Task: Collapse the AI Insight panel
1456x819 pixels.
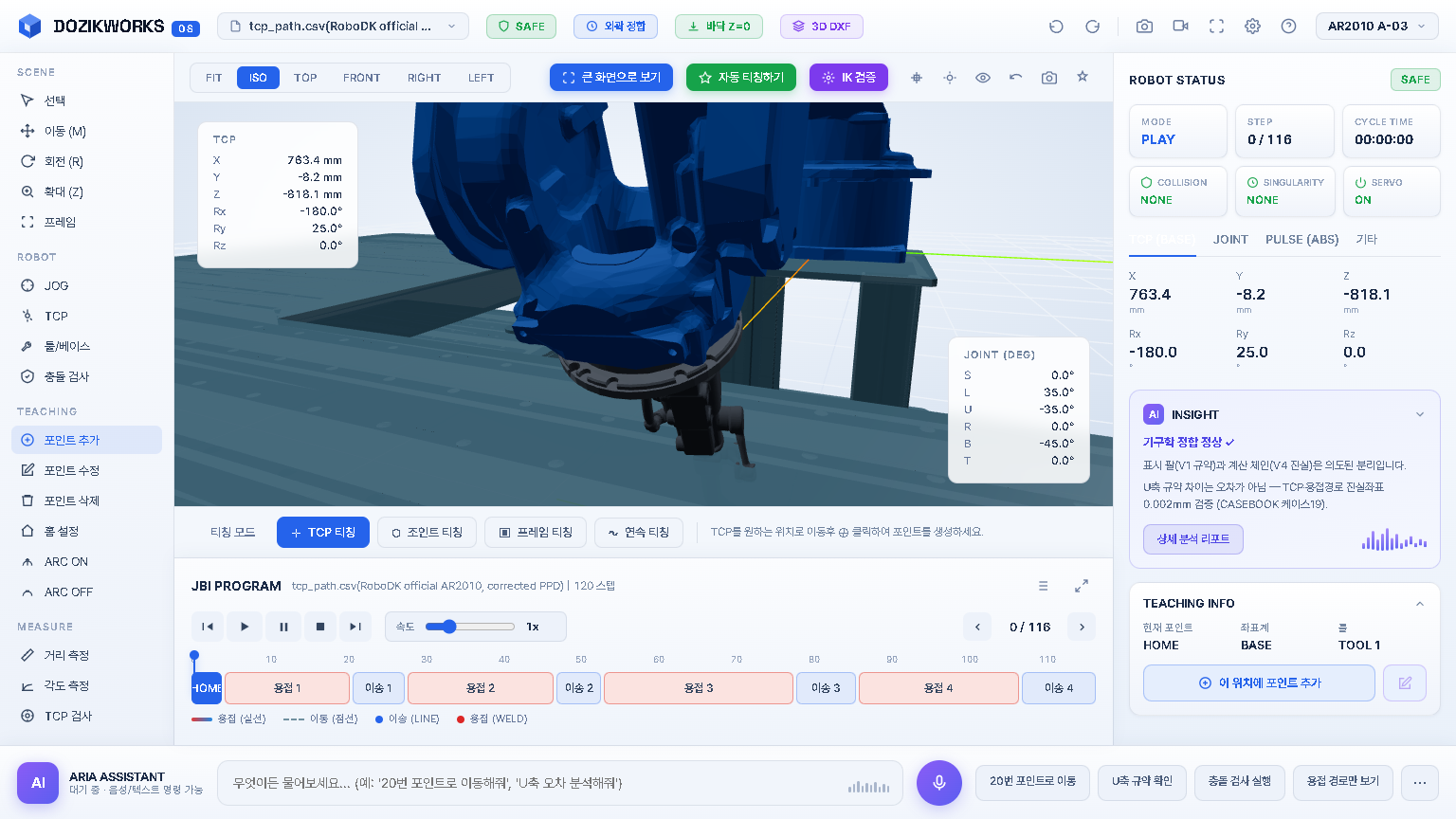Action: [1420, 414]
